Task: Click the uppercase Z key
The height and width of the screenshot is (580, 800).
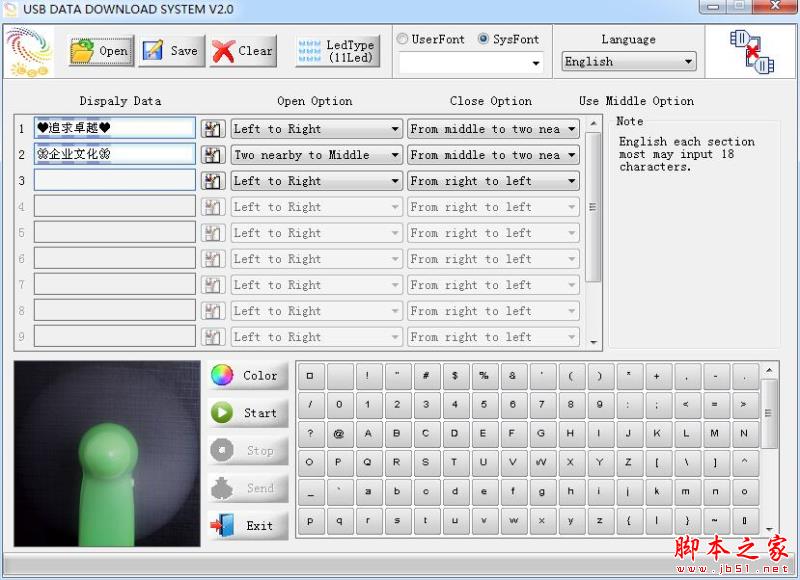Action: click(x=628, y=463)
